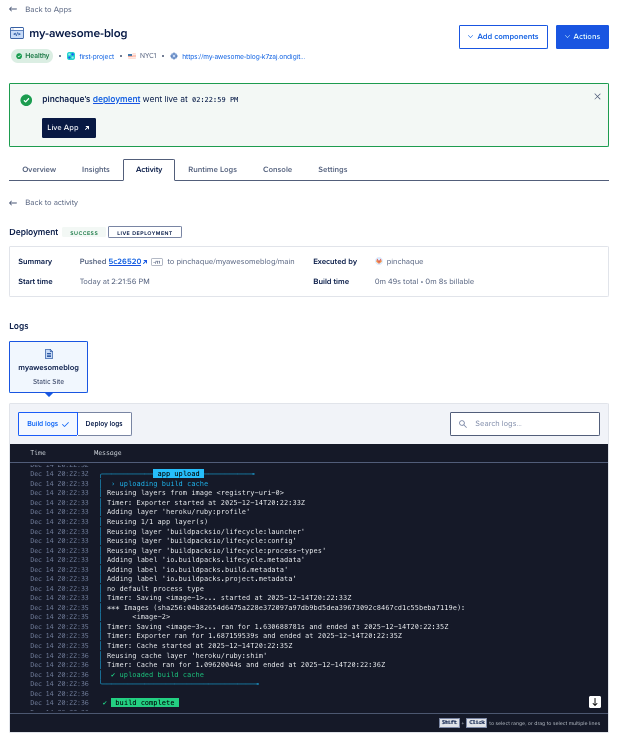Click the Back to activity arrow
The image size is (628, 749).
13,202
